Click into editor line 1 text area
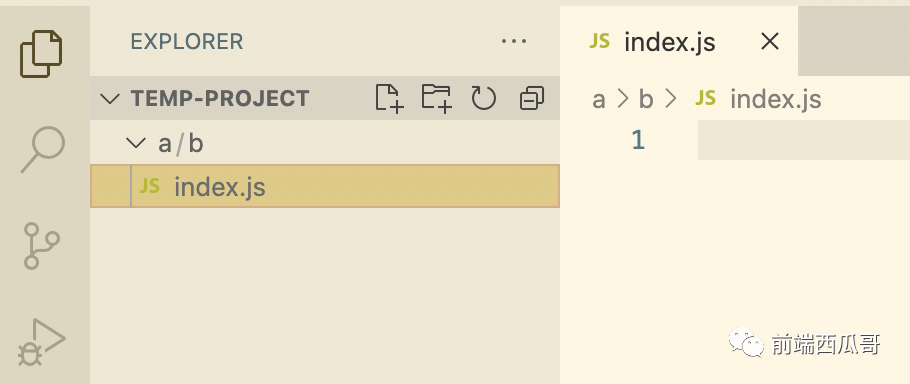Screen dimensions: 910x384 tap(804, 140)
